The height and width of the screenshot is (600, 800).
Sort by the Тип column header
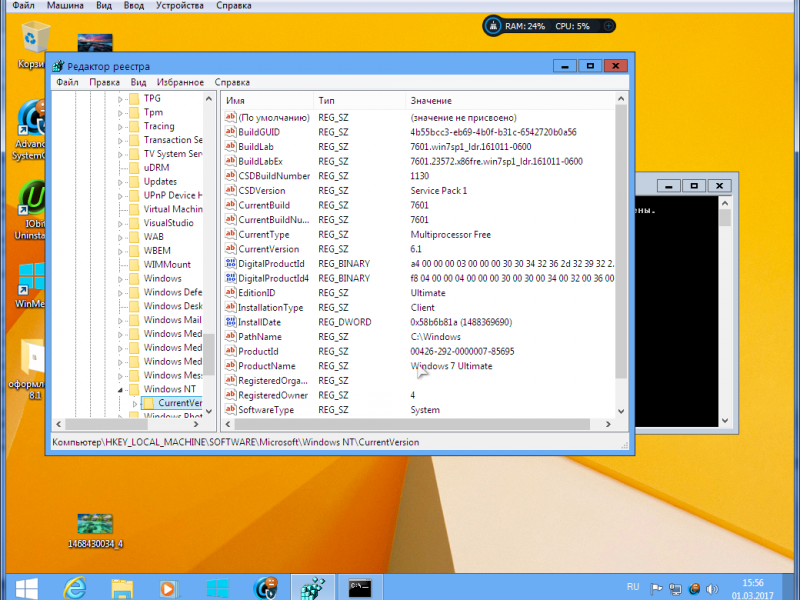point(359,101)
